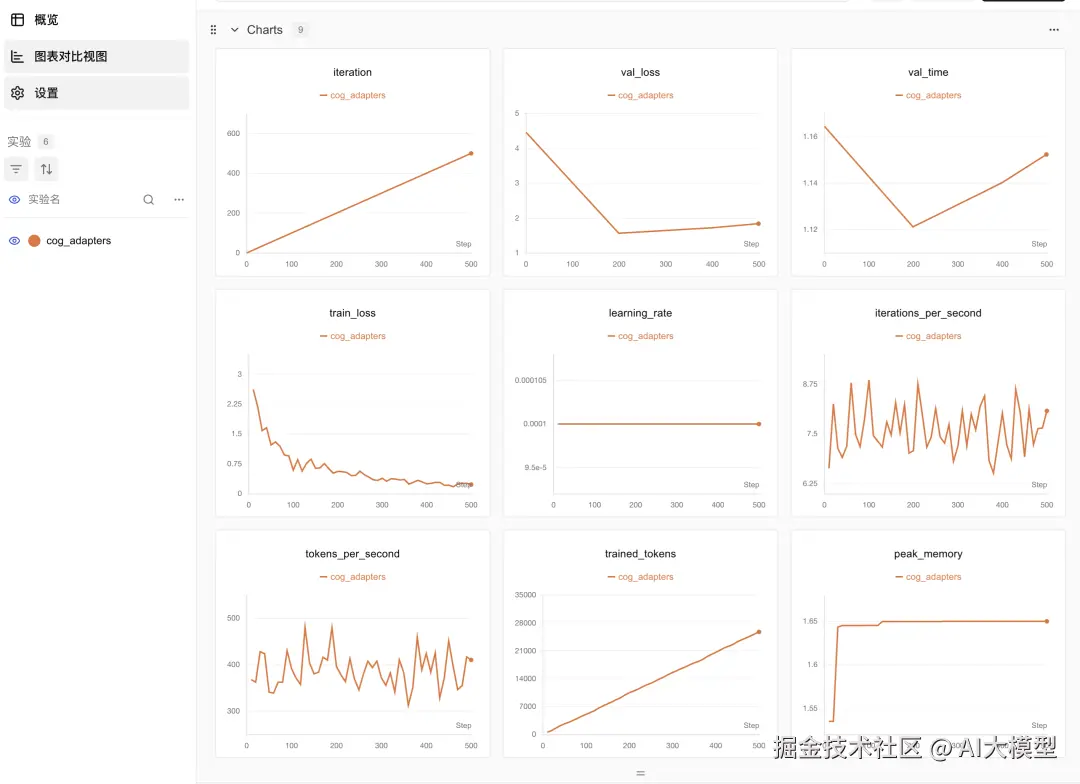Click the Charts section heading label
The width and height of the screenshot is (1080, 784).
coord(264,30)
